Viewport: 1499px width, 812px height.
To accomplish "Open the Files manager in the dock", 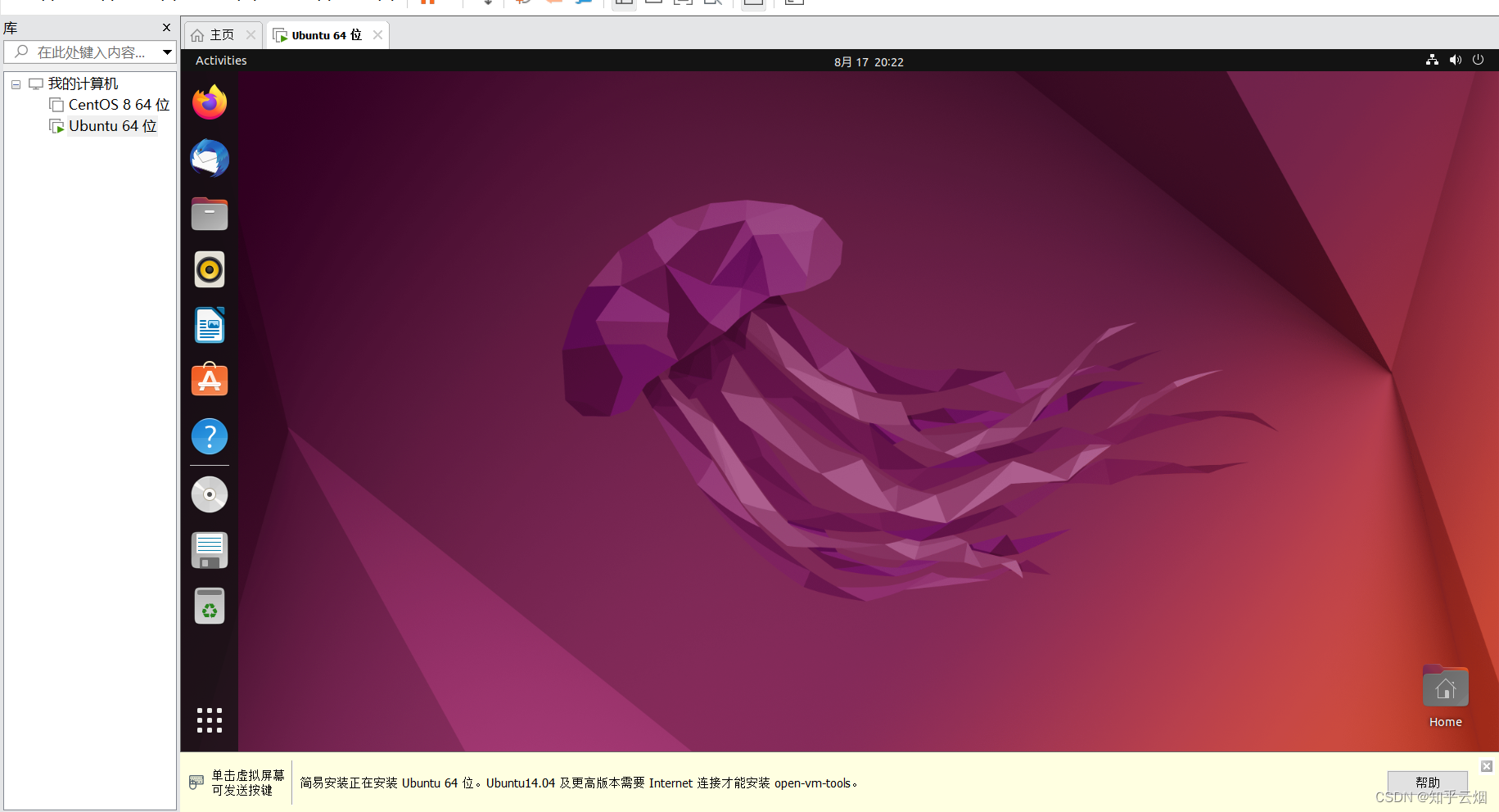I will pos(210,214).
